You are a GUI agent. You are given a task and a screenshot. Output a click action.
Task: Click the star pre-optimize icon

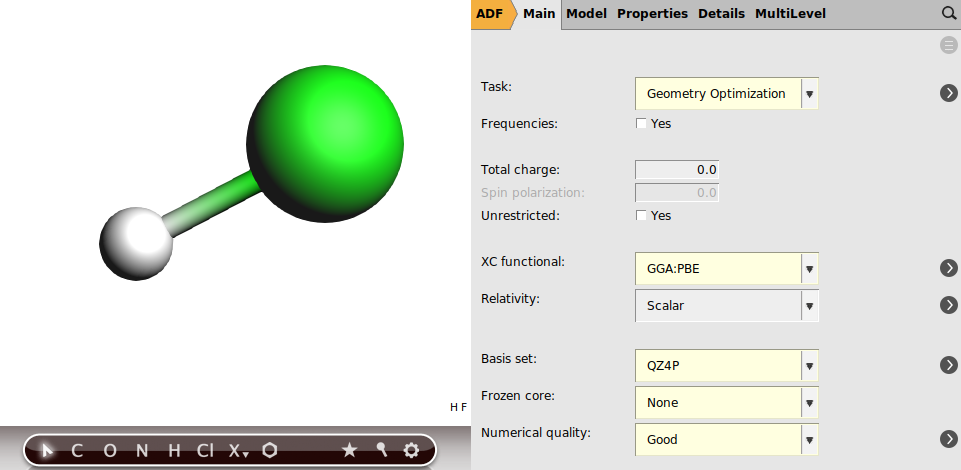349,451
